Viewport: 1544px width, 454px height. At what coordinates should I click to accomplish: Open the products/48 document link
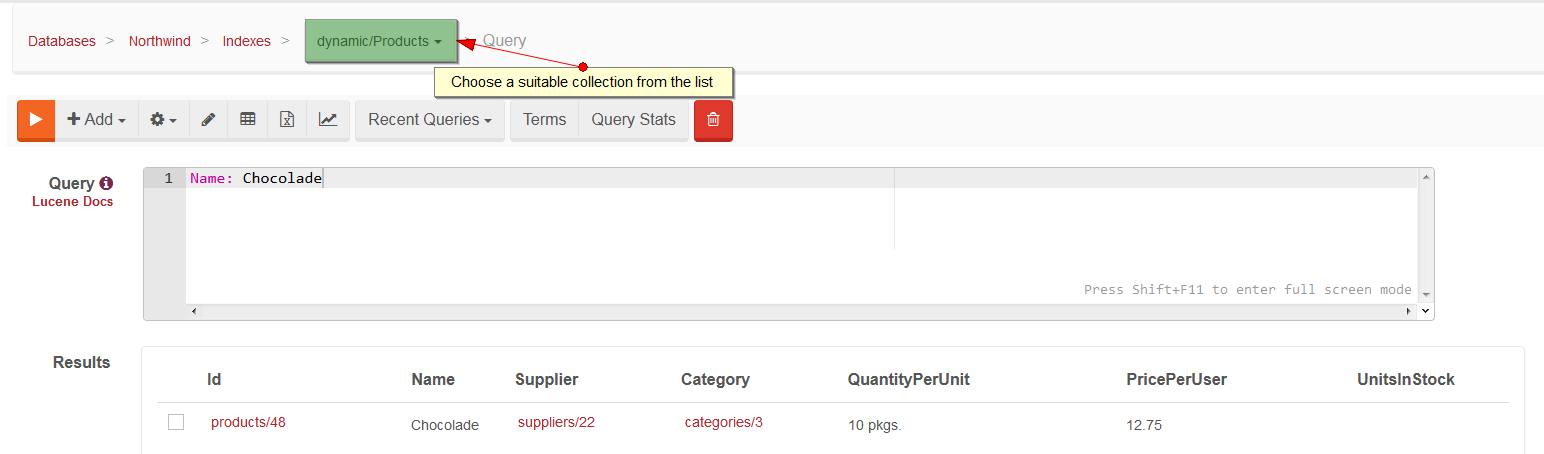248,422
